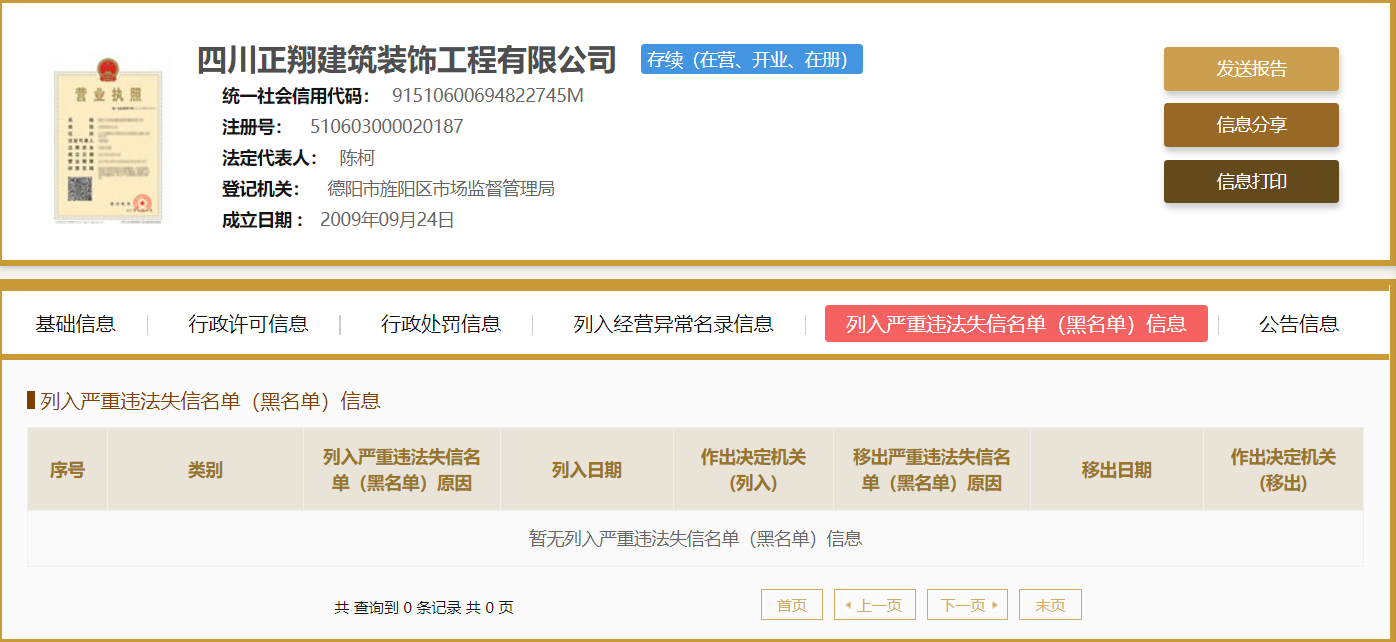Select 列入严重违法失信名单（黑名单）信息 tab
This screenshot has height=642, width=1396.
[x=1016, y=324]
